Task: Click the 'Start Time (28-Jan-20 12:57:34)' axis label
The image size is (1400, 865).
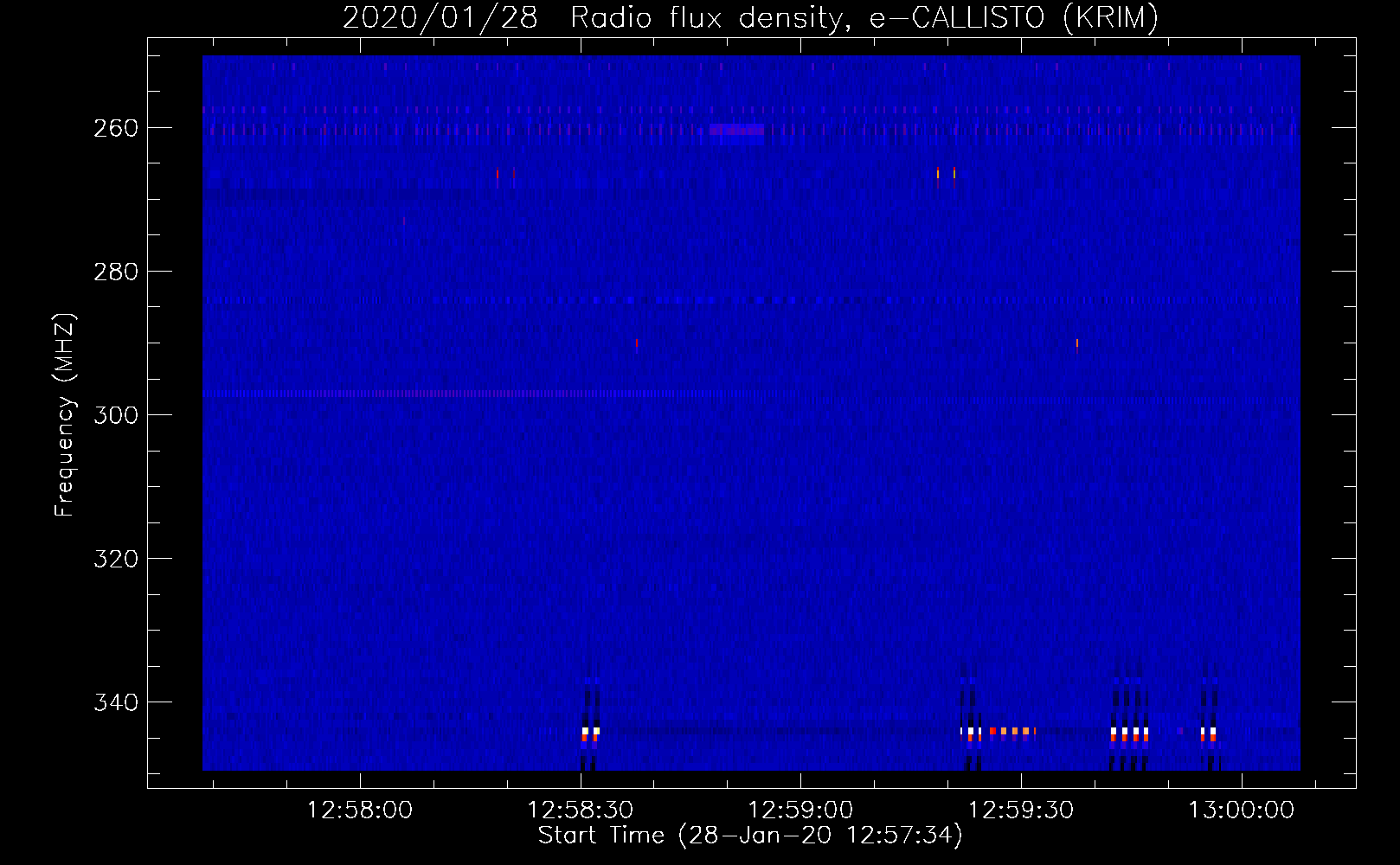Action: 750,836
